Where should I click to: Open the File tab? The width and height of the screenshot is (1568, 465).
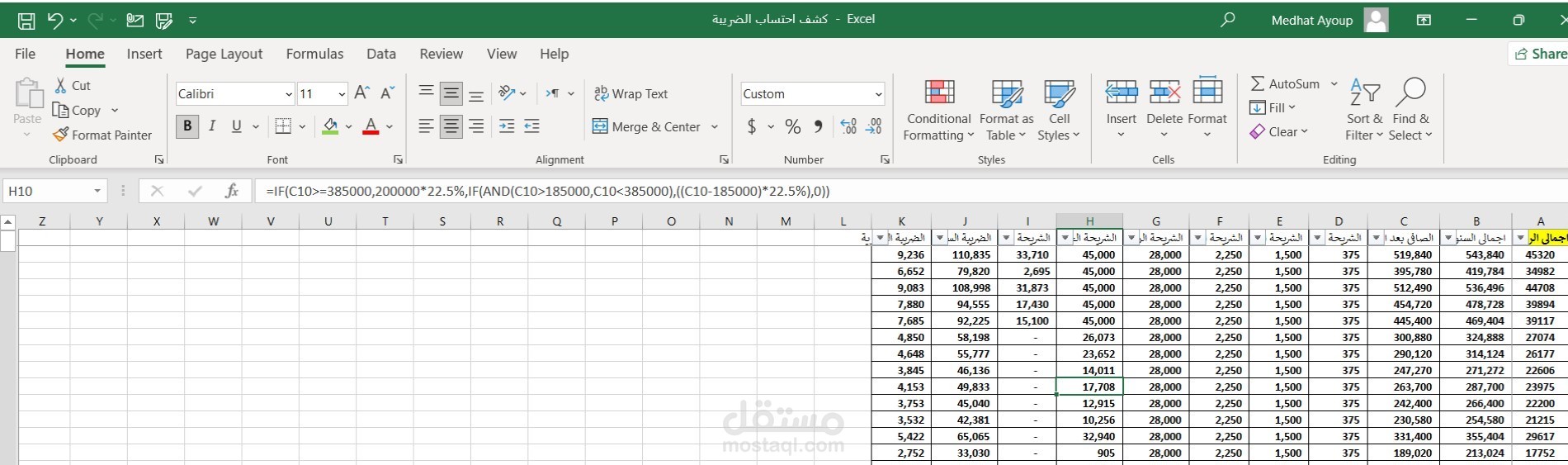tap(26, 54)
